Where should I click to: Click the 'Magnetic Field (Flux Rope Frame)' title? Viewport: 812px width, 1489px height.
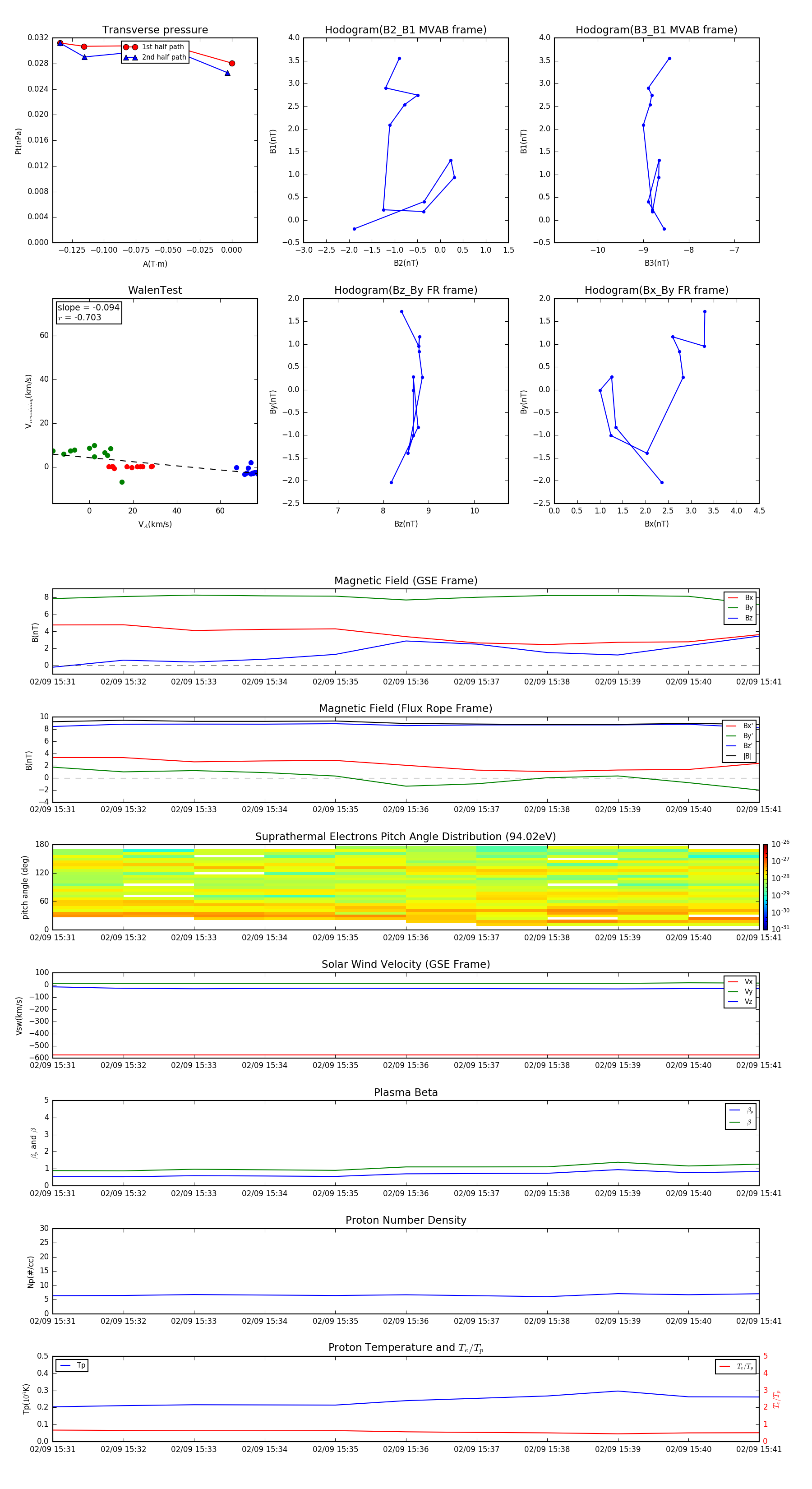pos(406,709)
